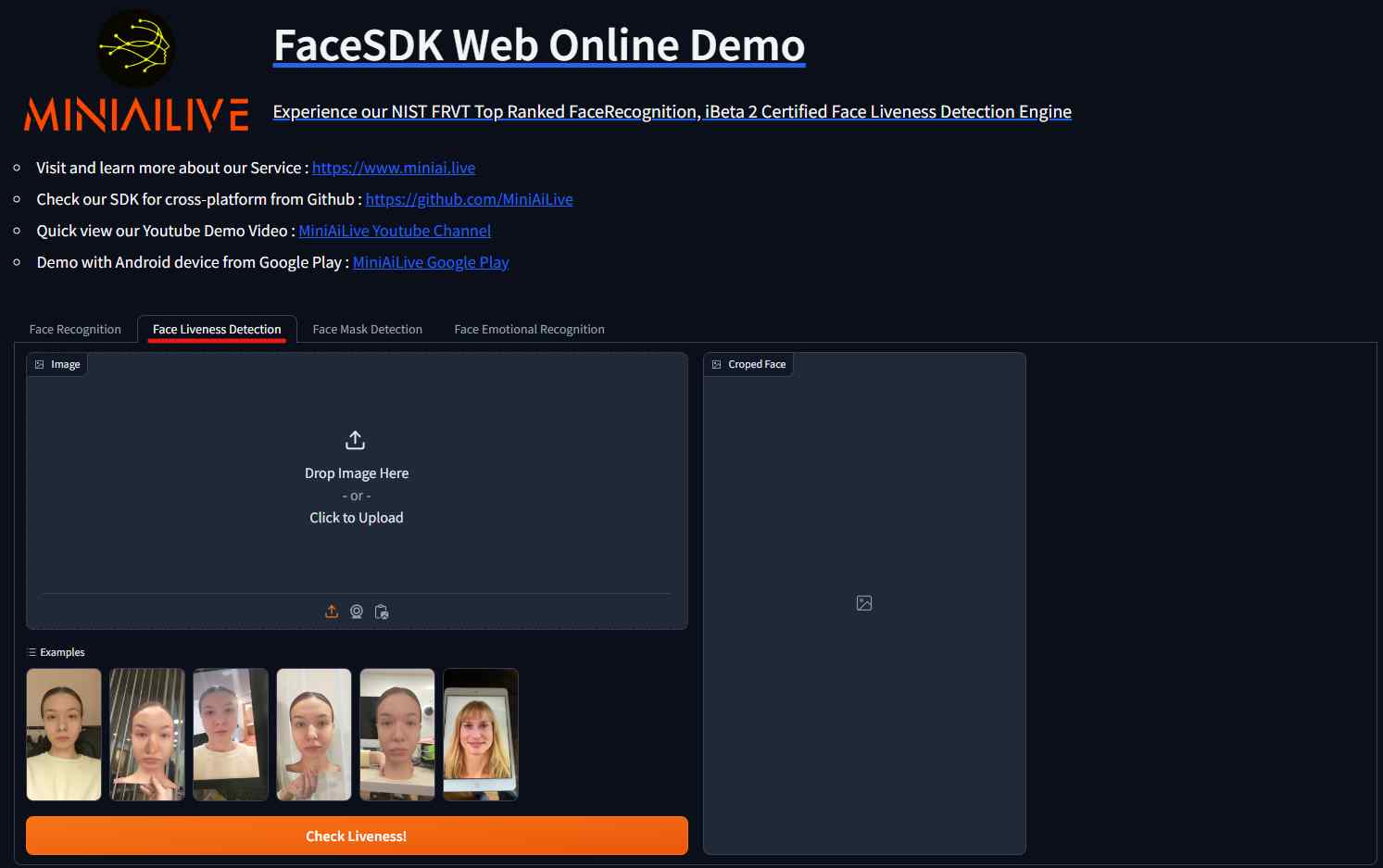Click the upload arrow icon above Drop Image Here
The height and width of the screenshot is (868, 1383).
tap(356, 439)
